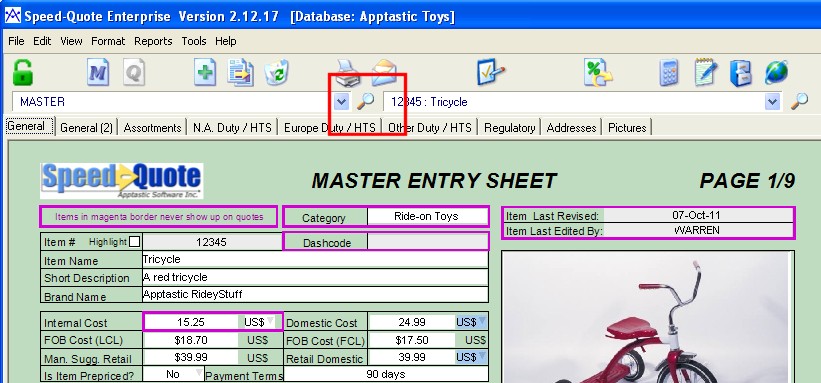The width and height of the screenshot is (821, 383).
Task: Open the recycle bin delete icon
Action: (x=276, y=72)
